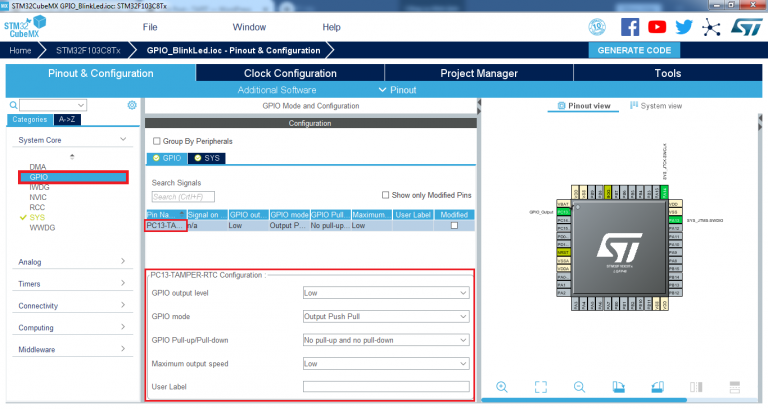The height and width of the screenshot is (409, 768).
Task: Open the YouTube channel icon
Action: pos(657,27)
